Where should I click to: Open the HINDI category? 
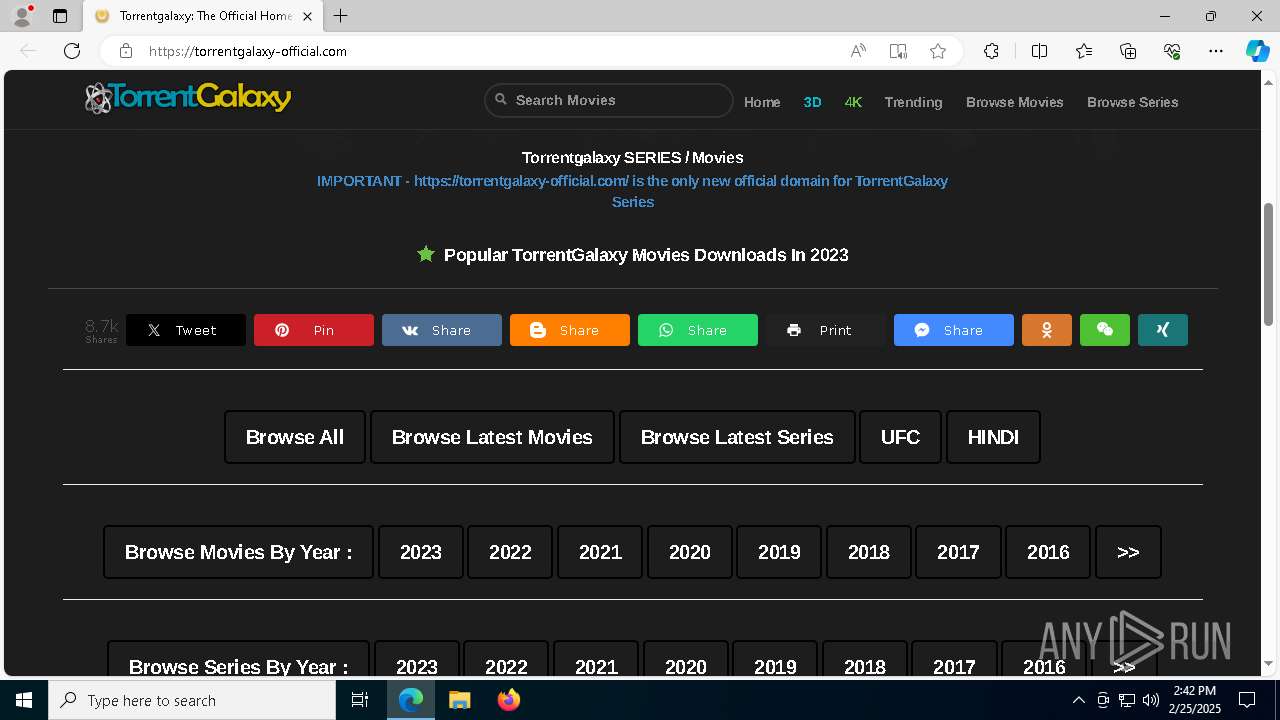click(x=993, y=437)
